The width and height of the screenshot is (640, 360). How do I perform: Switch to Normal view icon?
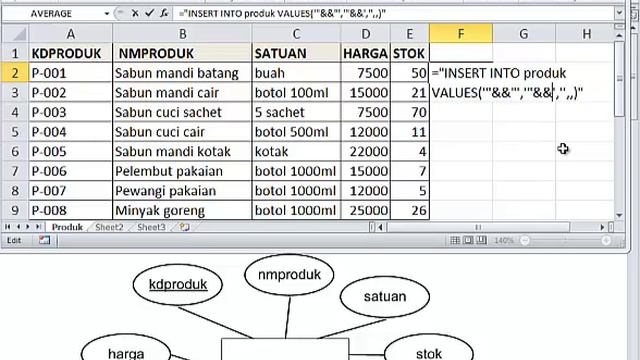(455, 240)
